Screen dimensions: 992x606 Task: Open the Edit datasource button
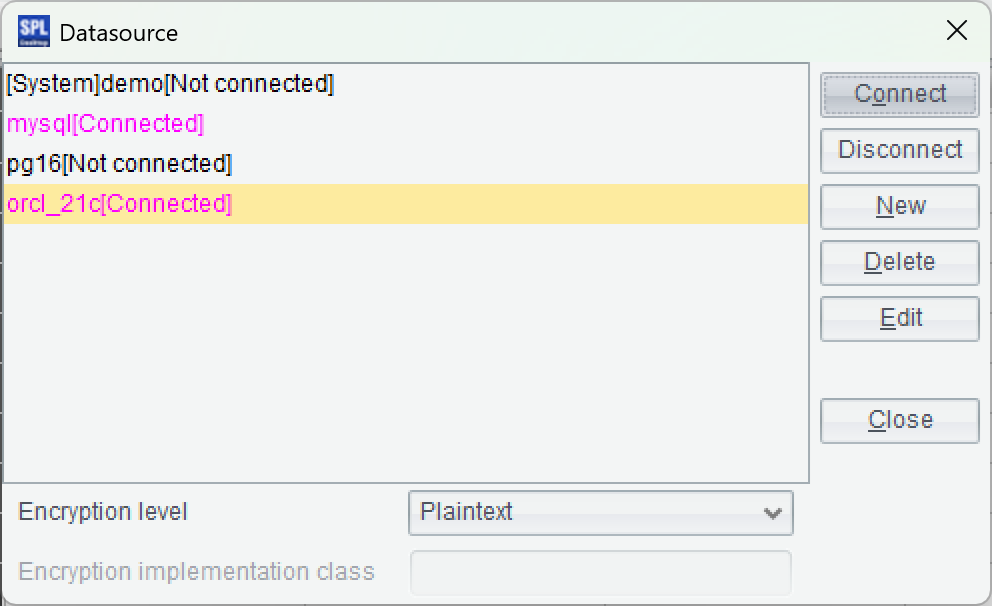click(x=900, y=318)
